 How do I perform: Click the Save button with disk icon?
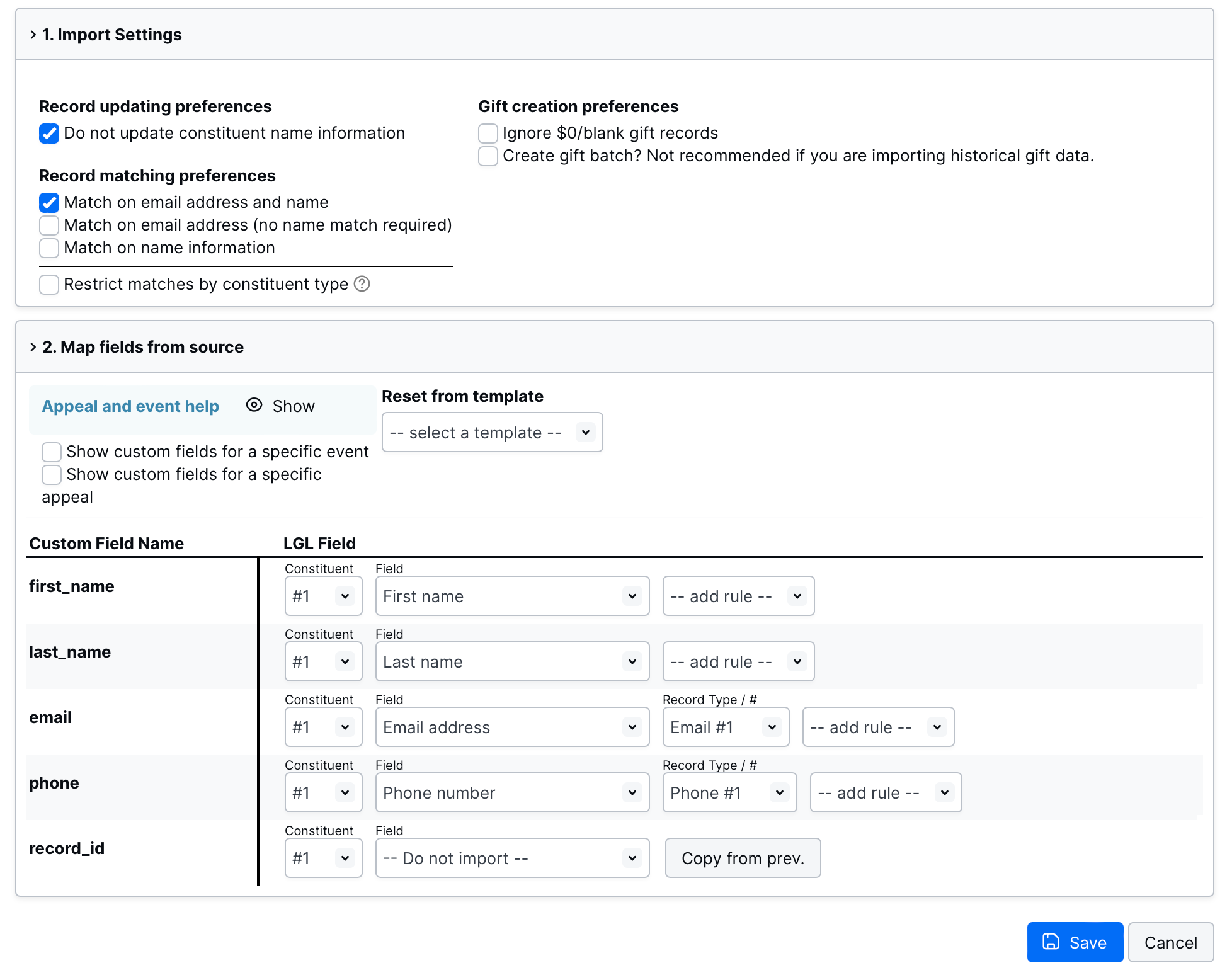[x=1075, y=942]
